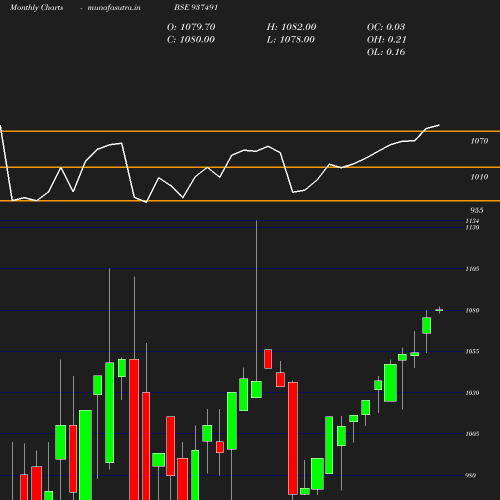Click the '1055' price axis label
The width and height of the screenshot is (500, 500).
tap(472, 352)
